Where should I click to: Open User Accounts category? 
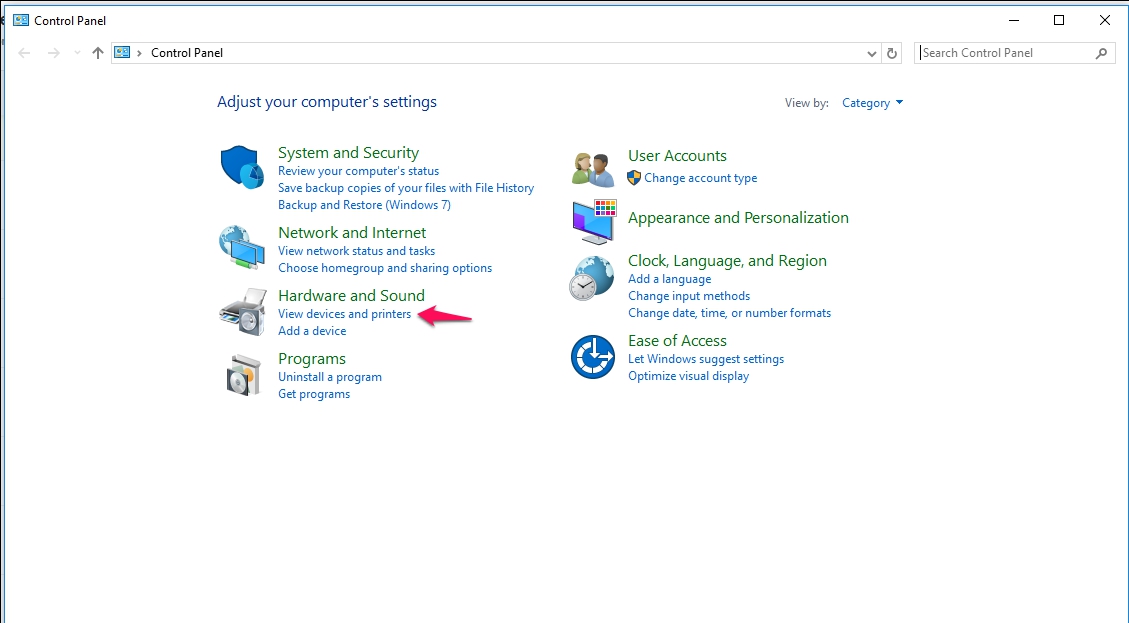[678, 156]
